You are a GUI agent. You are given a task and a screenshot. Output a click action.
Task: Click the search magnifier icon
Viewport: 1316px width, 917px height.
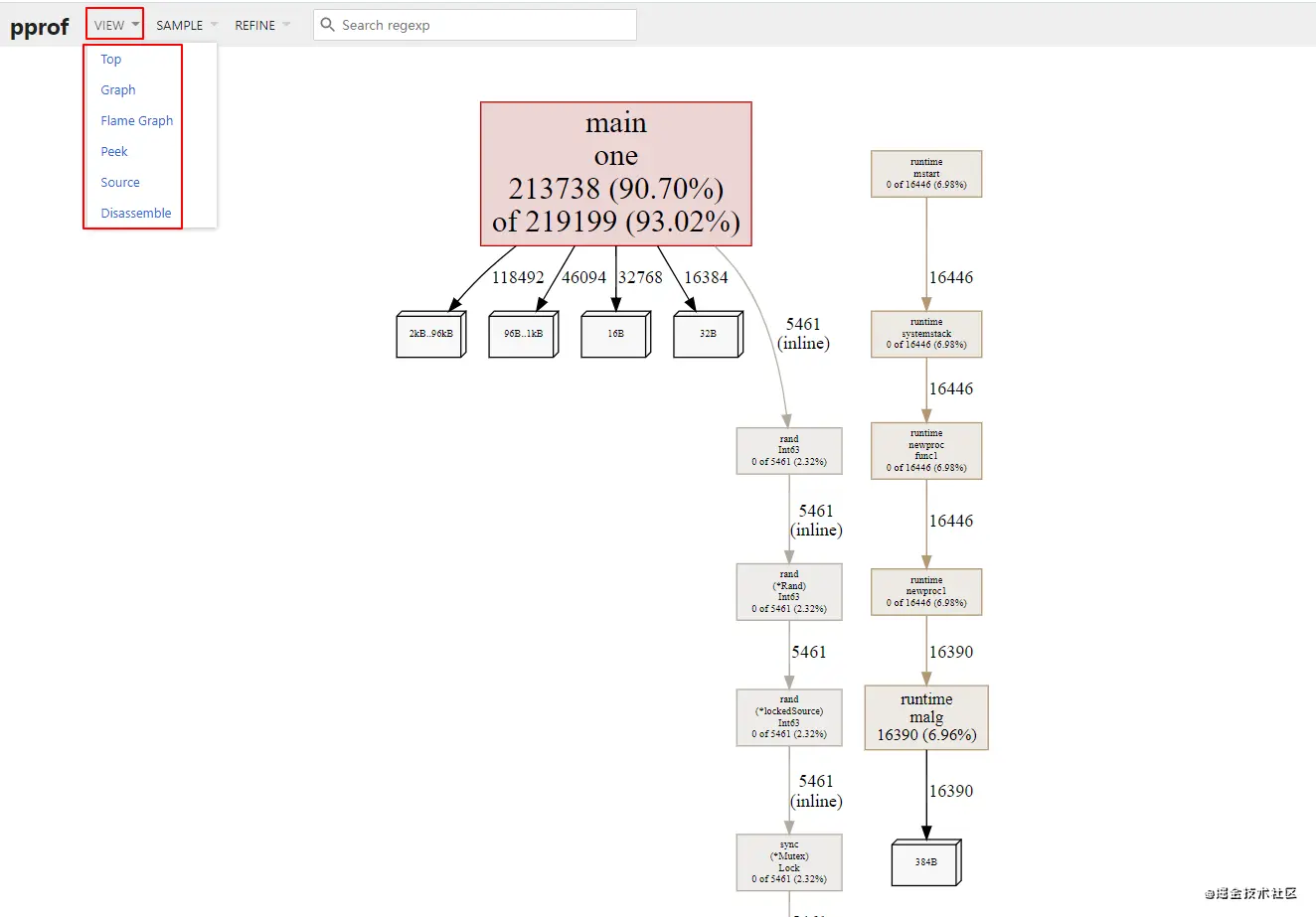(327, 25)
